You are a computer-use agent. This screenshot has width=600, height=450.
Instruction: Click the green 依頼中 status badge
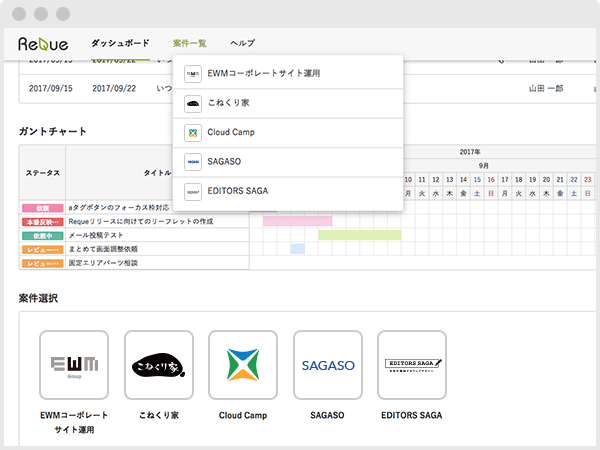[x=42, y=236]
